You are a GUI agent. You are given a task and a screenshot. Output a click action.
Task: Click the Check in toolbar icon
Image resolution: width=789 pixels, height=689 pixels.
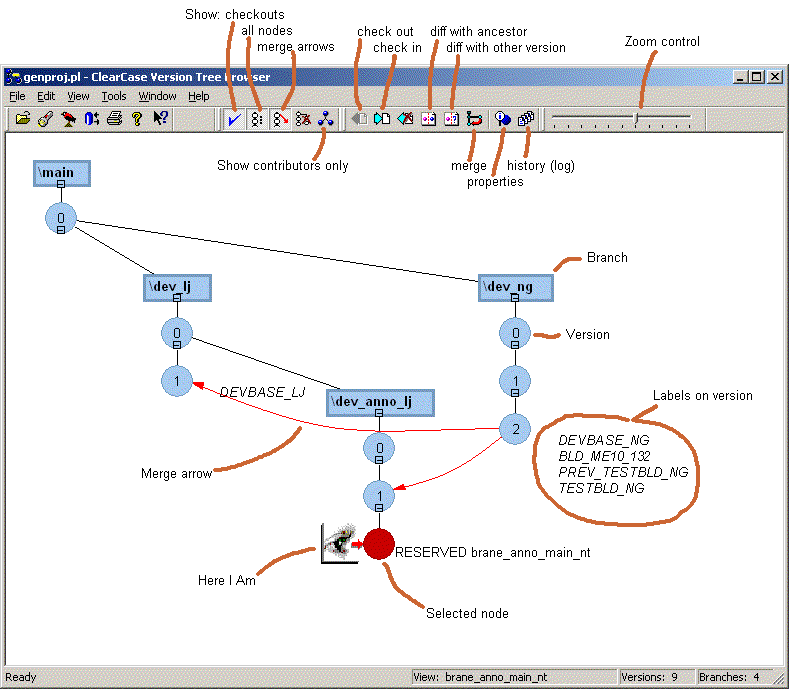click(x=382, y=119)
